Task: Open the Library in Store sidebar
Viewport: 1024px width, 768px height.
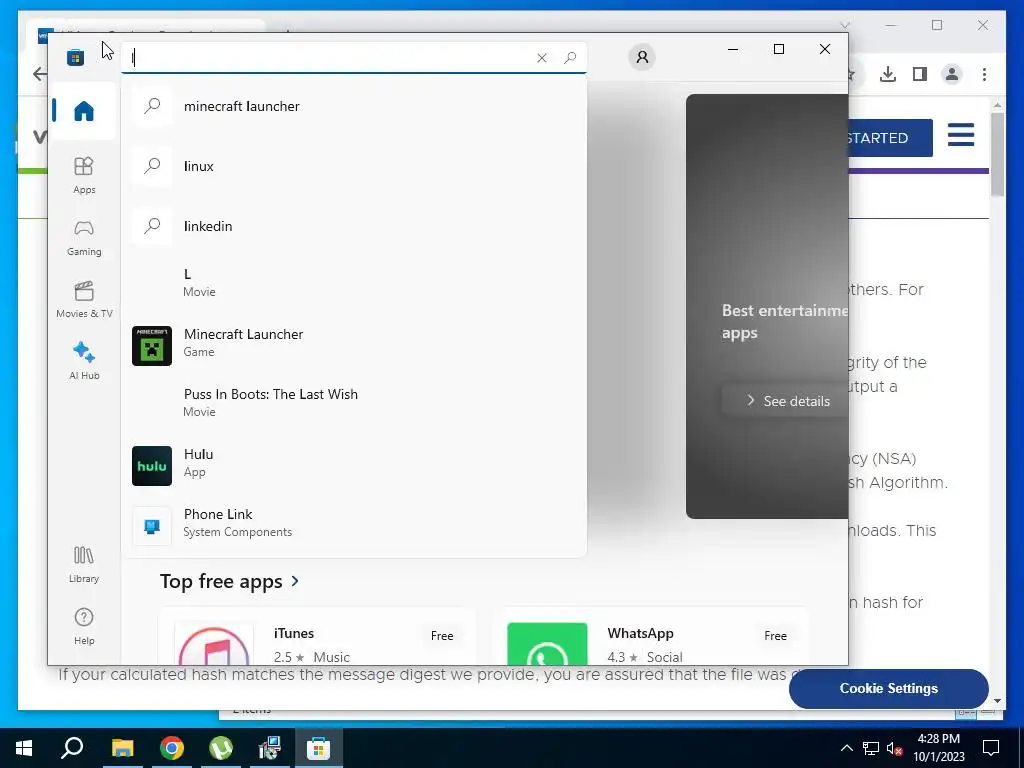Action: pos(84,564)
